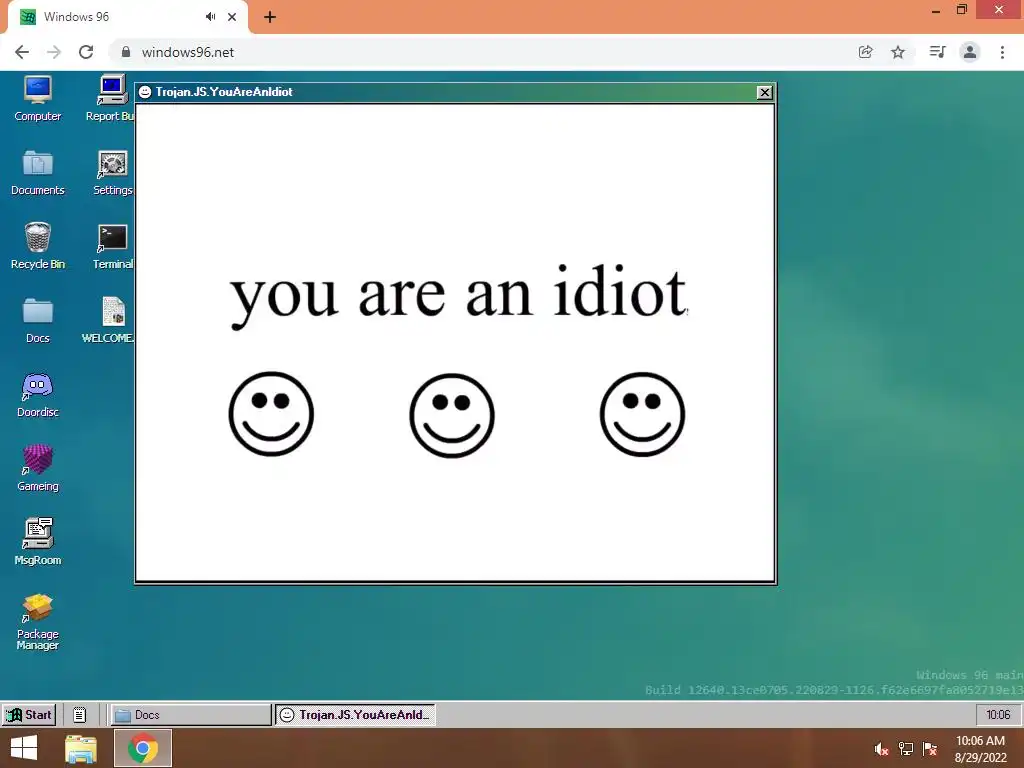Click the notepad quick-launch icon beside Start
Screen dimensions: 1024x768
pyautogui.click(x=79, y=714)
